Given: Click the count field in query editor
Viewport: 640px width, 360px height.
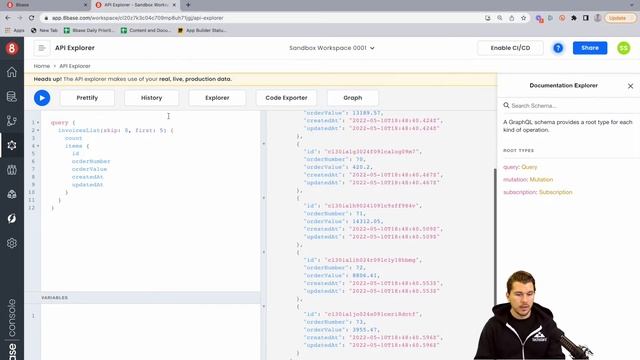Looking at the screenshot, I should click(x=73, y=138).
